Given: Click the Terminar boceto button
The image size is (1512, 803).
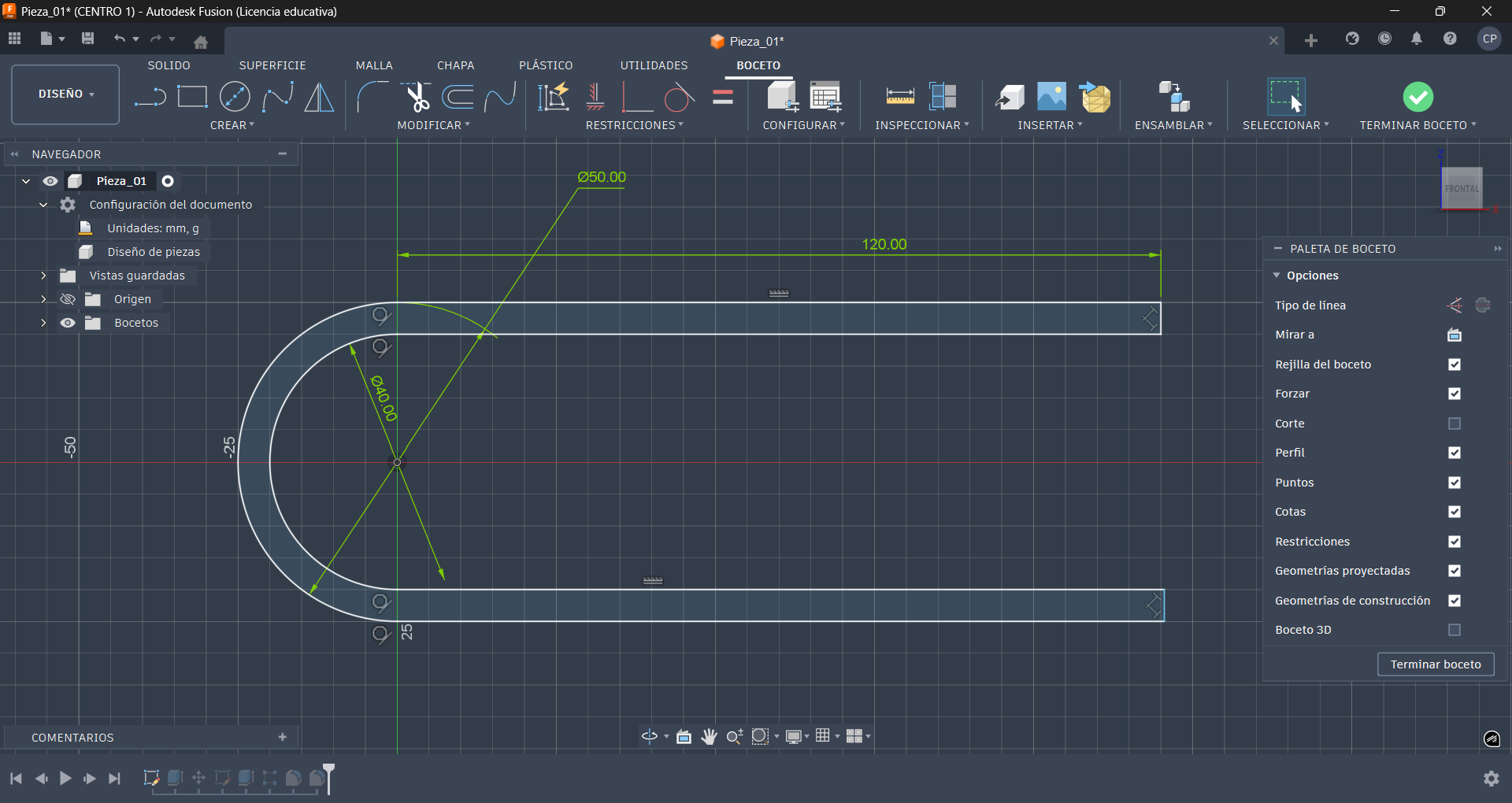Looking at the screenshot, I should click(x=1435, y=664).
